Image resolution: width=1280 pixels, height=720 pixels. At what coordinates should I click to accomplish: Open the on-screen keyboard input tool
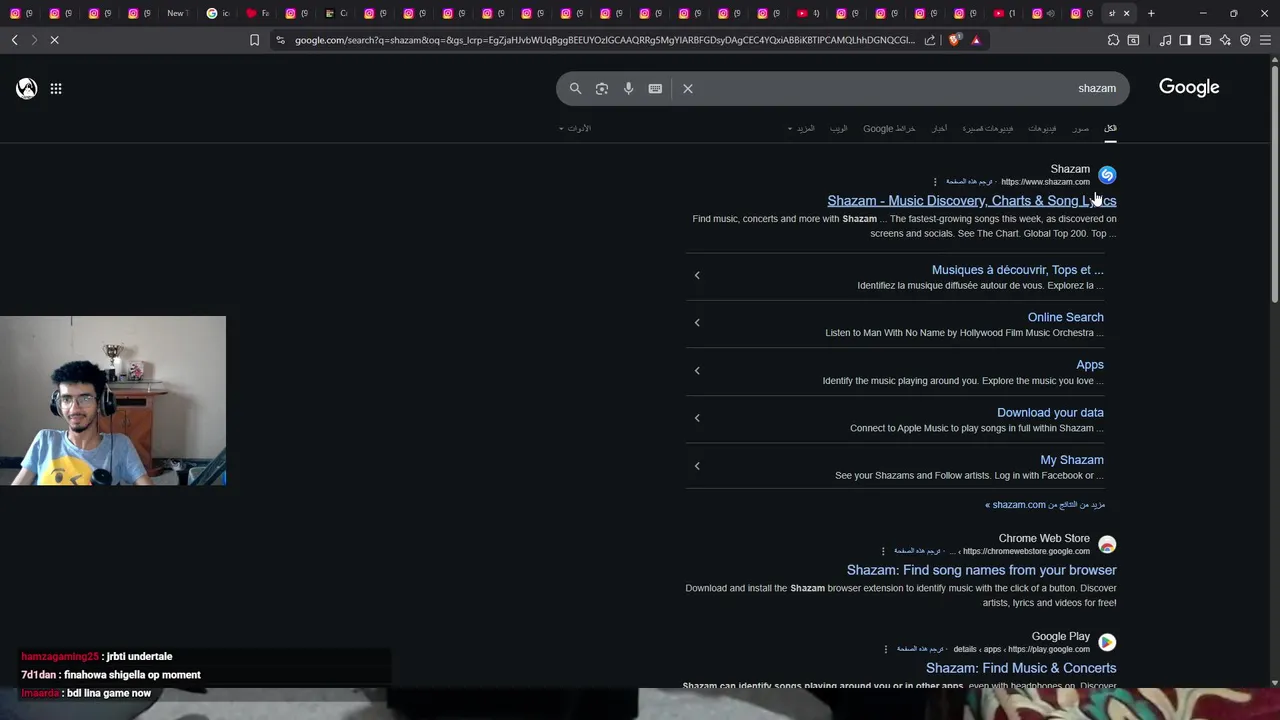(655, 88)
